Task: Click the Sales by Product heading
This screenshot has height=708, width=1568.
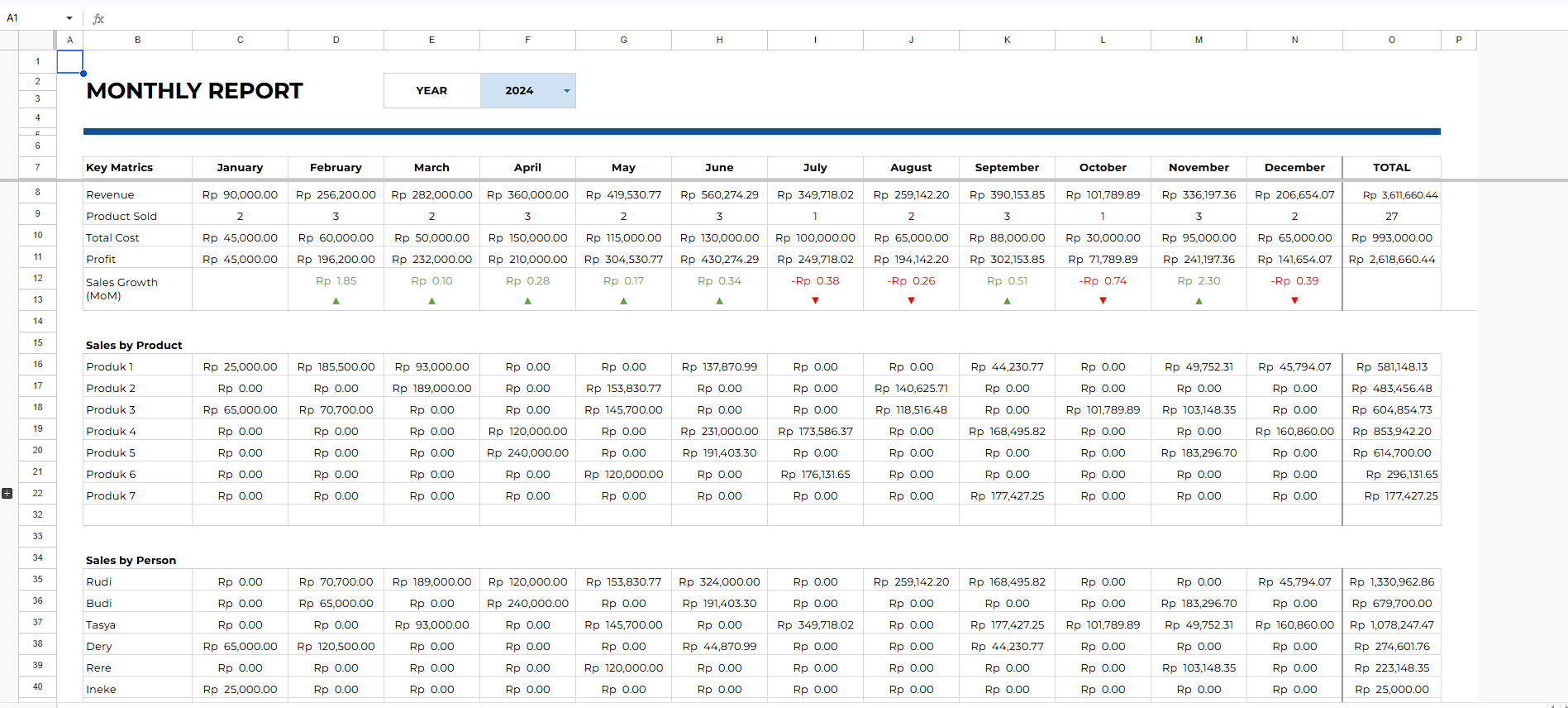Action: pyautogui.click(x=134, y=346)
